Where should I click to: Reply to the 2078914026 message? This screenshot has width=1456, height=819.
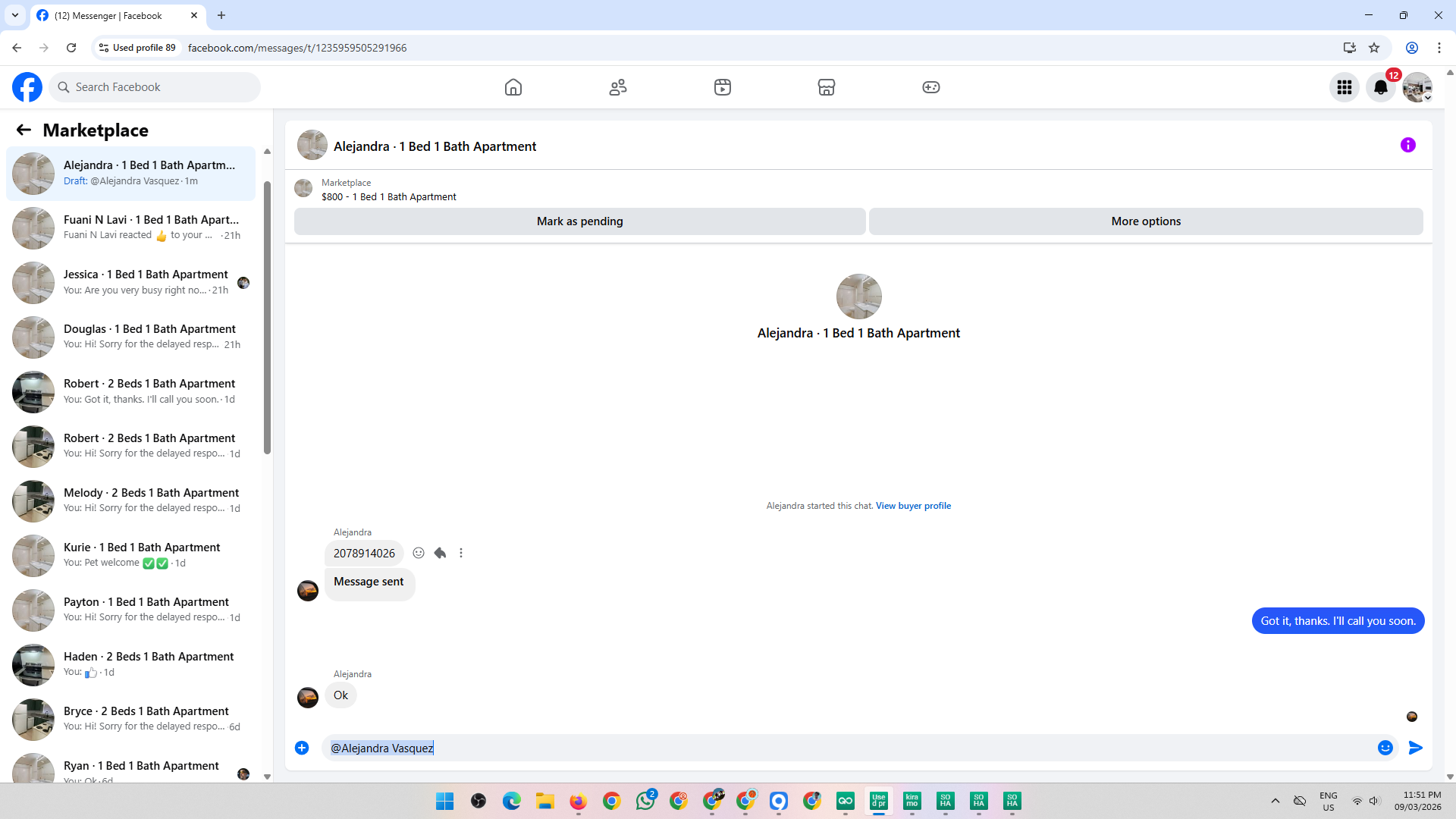point(440,553)
